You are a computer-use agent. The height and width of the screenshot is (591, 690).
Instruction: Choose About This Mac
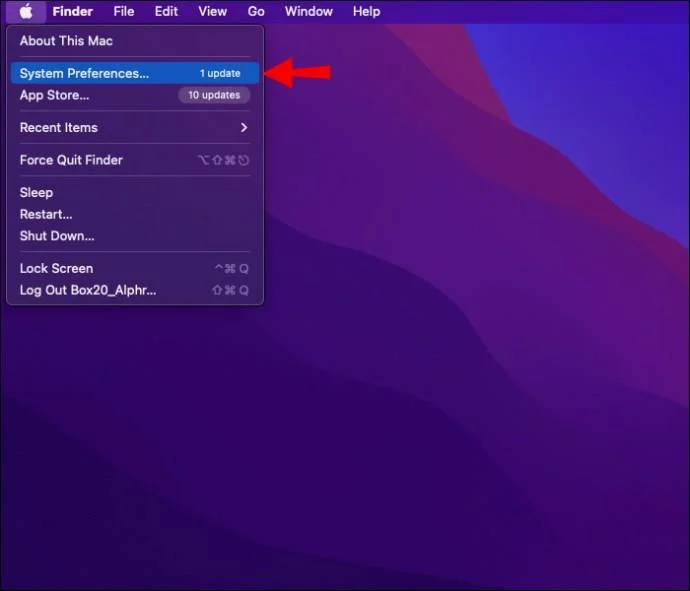[135, 41]
